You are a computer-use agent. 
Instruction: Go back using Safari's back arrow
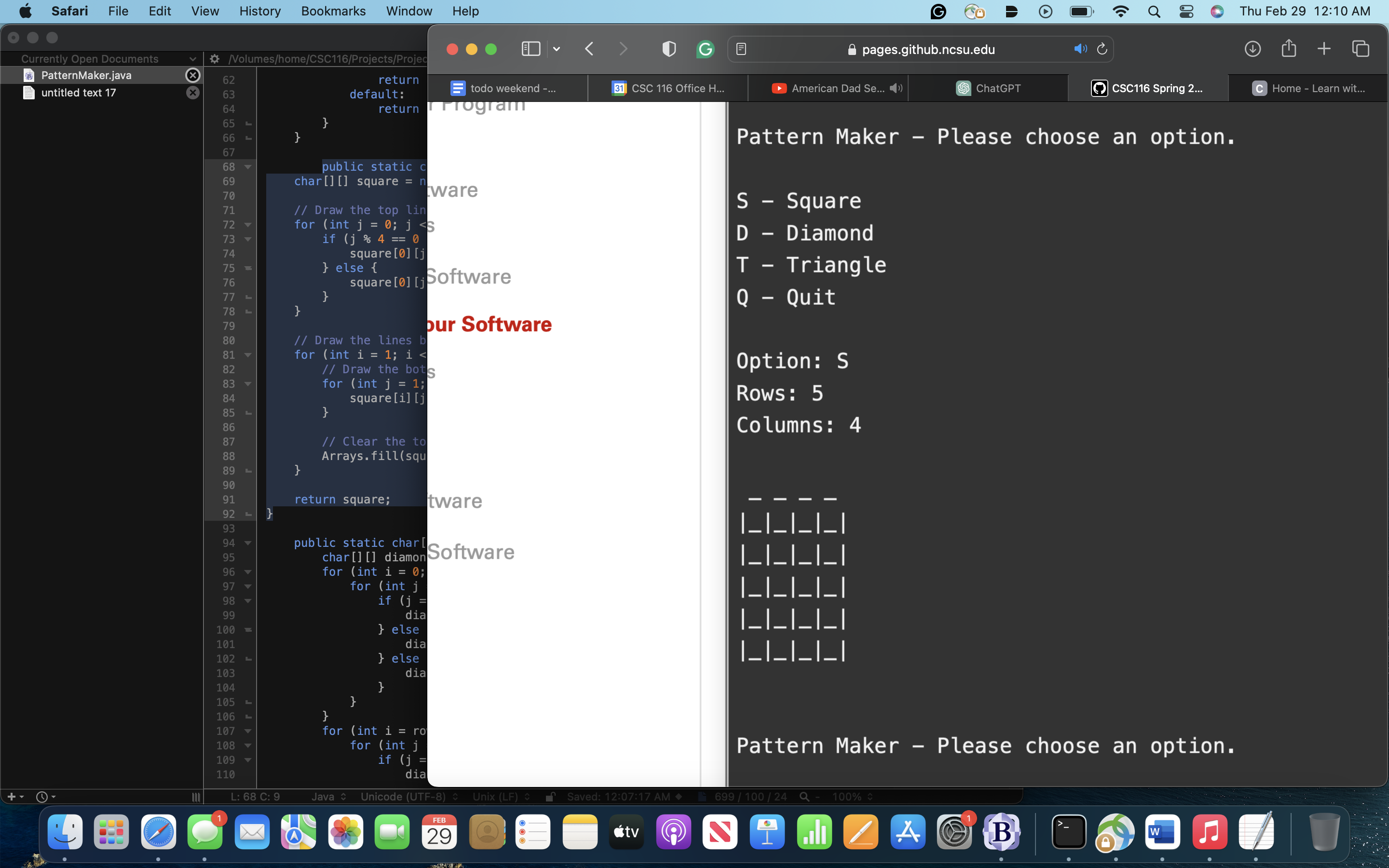589,49
